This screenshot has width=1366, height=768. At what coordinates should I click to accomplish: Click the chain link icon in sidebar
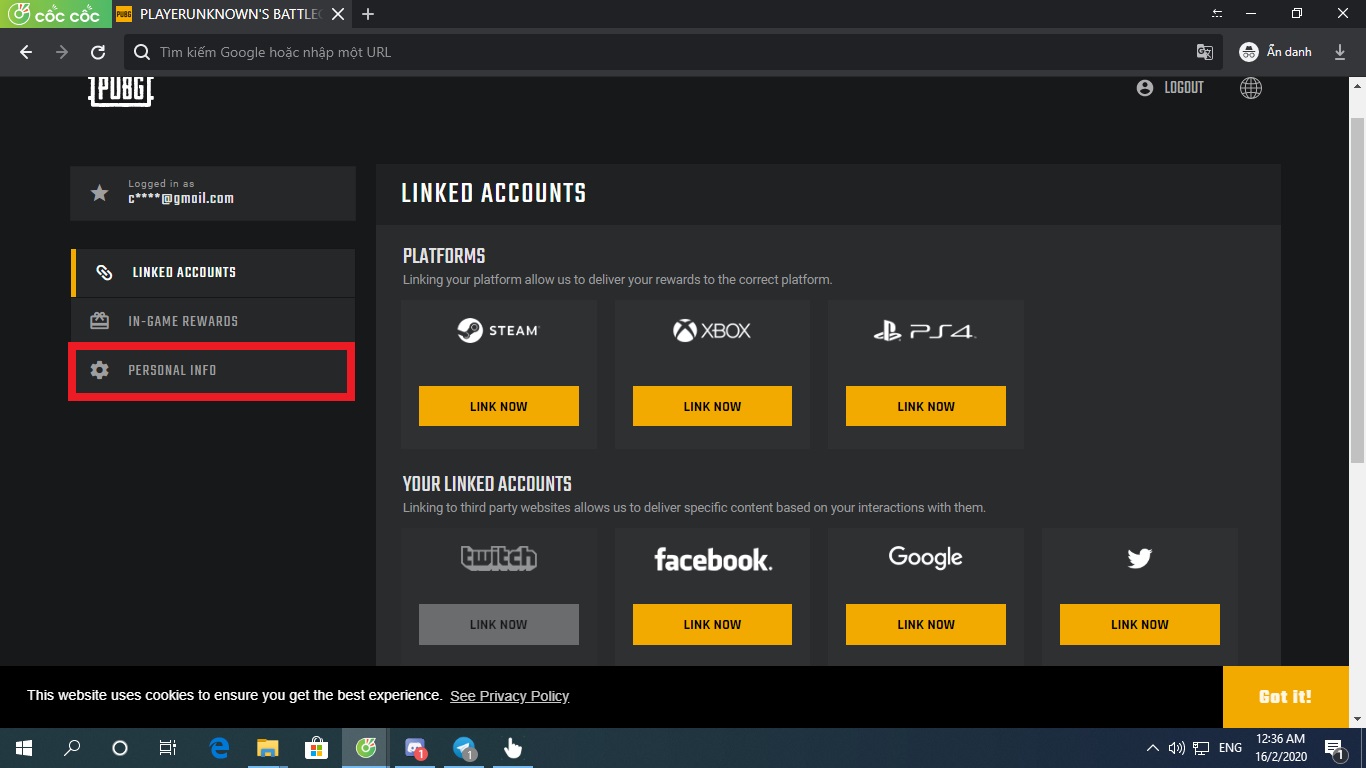pyautogui.click(x=103, y=273)
